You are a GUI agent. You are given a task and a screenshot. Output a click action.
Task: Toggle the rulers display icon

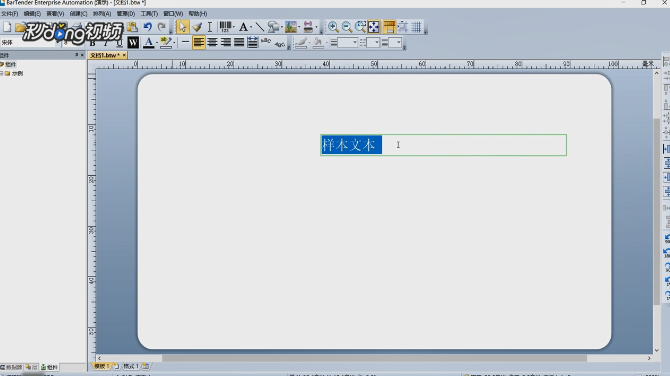[x=389, y=27]
